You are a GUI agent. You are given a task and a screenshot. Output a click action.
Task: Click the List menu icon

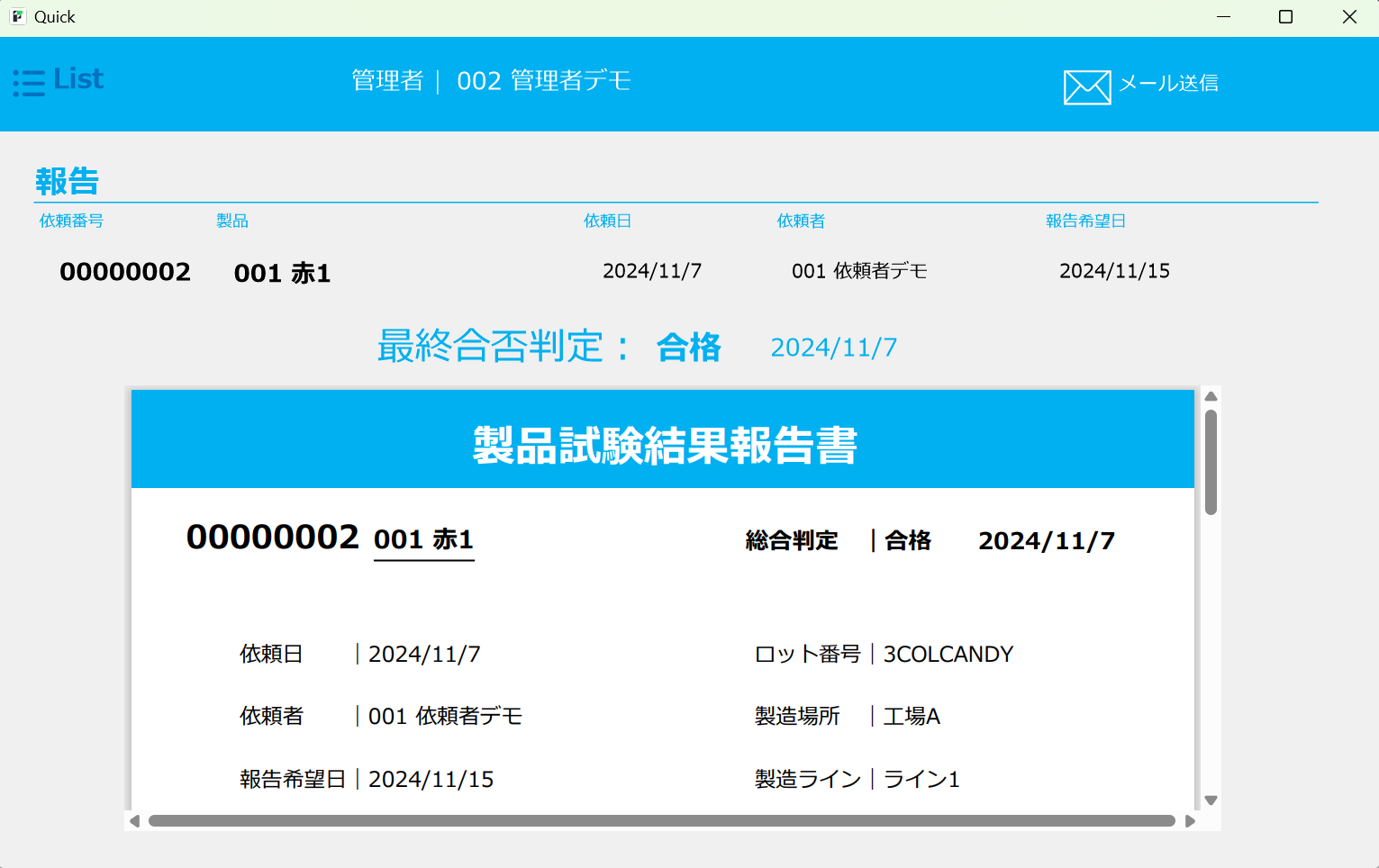point(29,83)
